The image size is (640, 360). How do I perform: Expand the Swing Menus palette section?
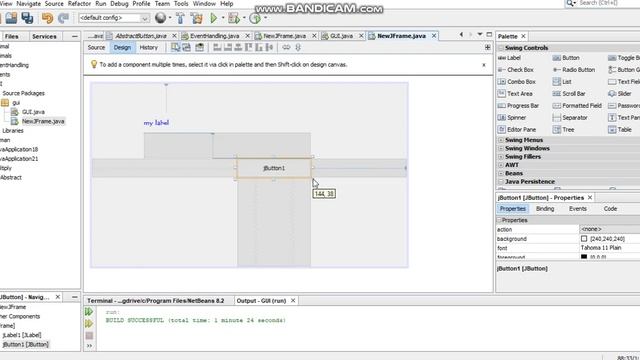[x=501, y=140]
